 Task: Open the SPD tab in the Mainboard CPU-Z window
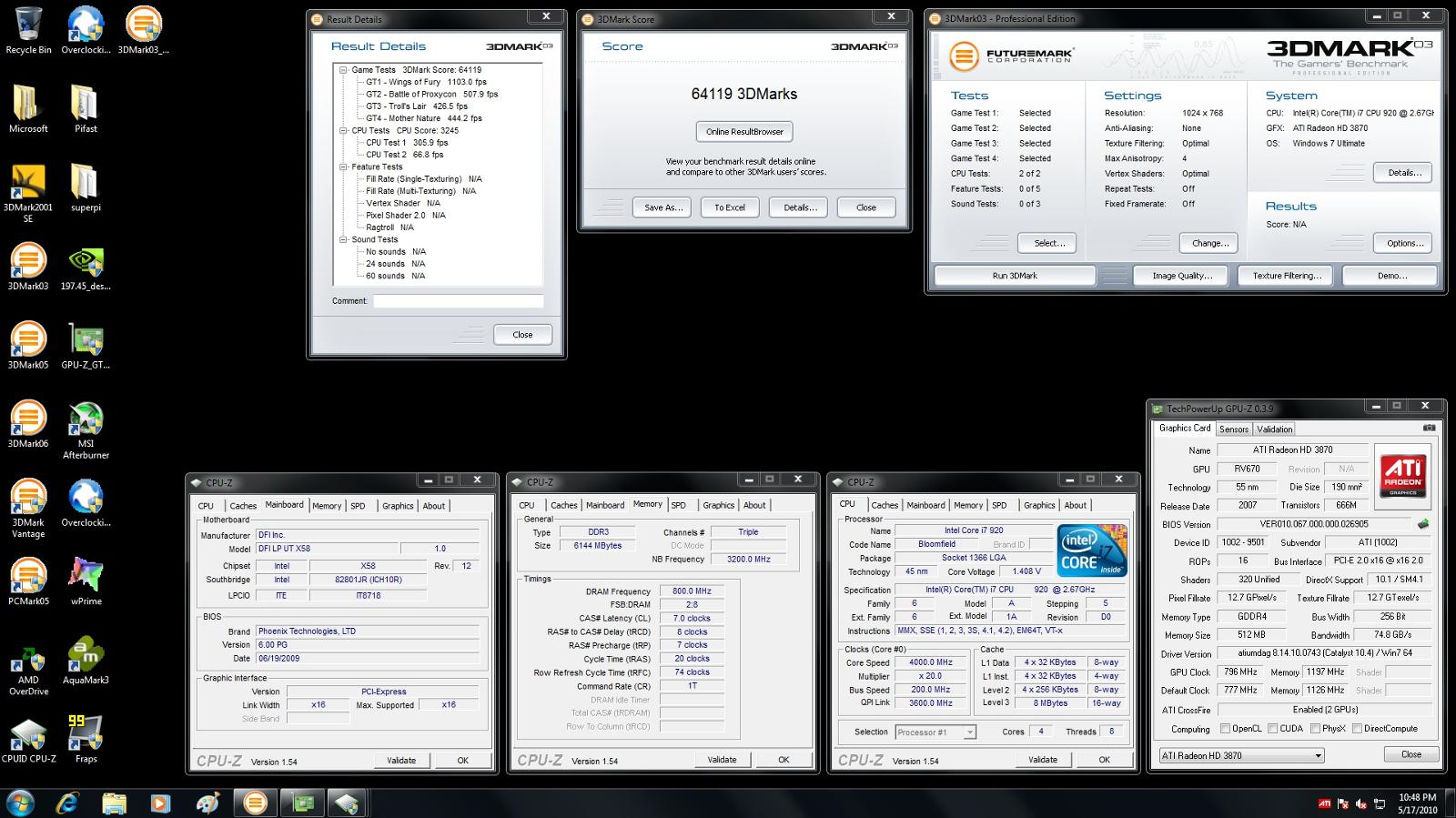pos(358,506)
